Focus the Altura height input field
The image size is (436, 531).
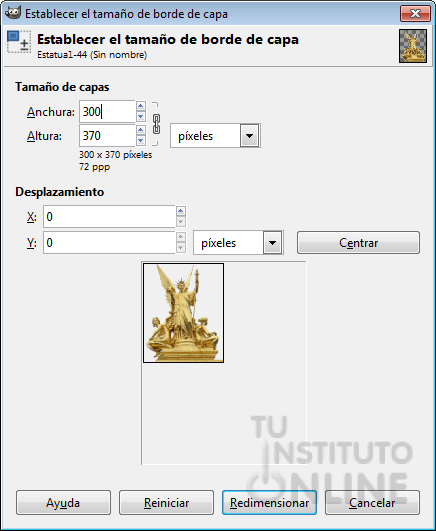pyautogui.click(x=107, y=136)
